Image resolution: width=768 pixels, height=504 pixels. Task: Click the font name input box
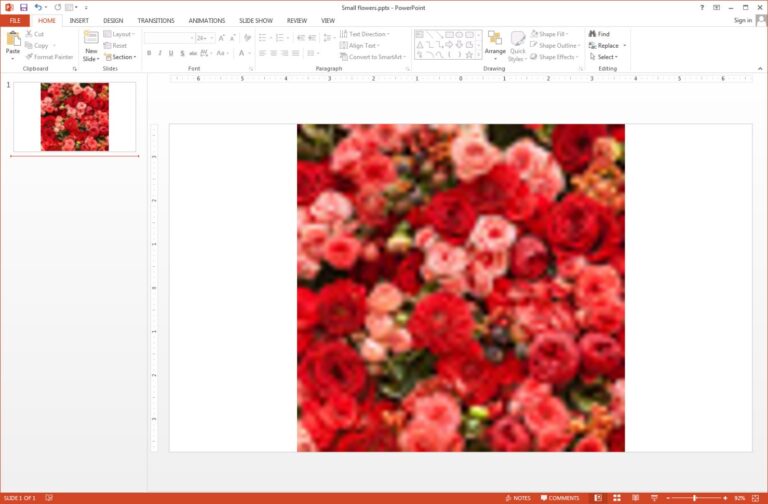167,38
